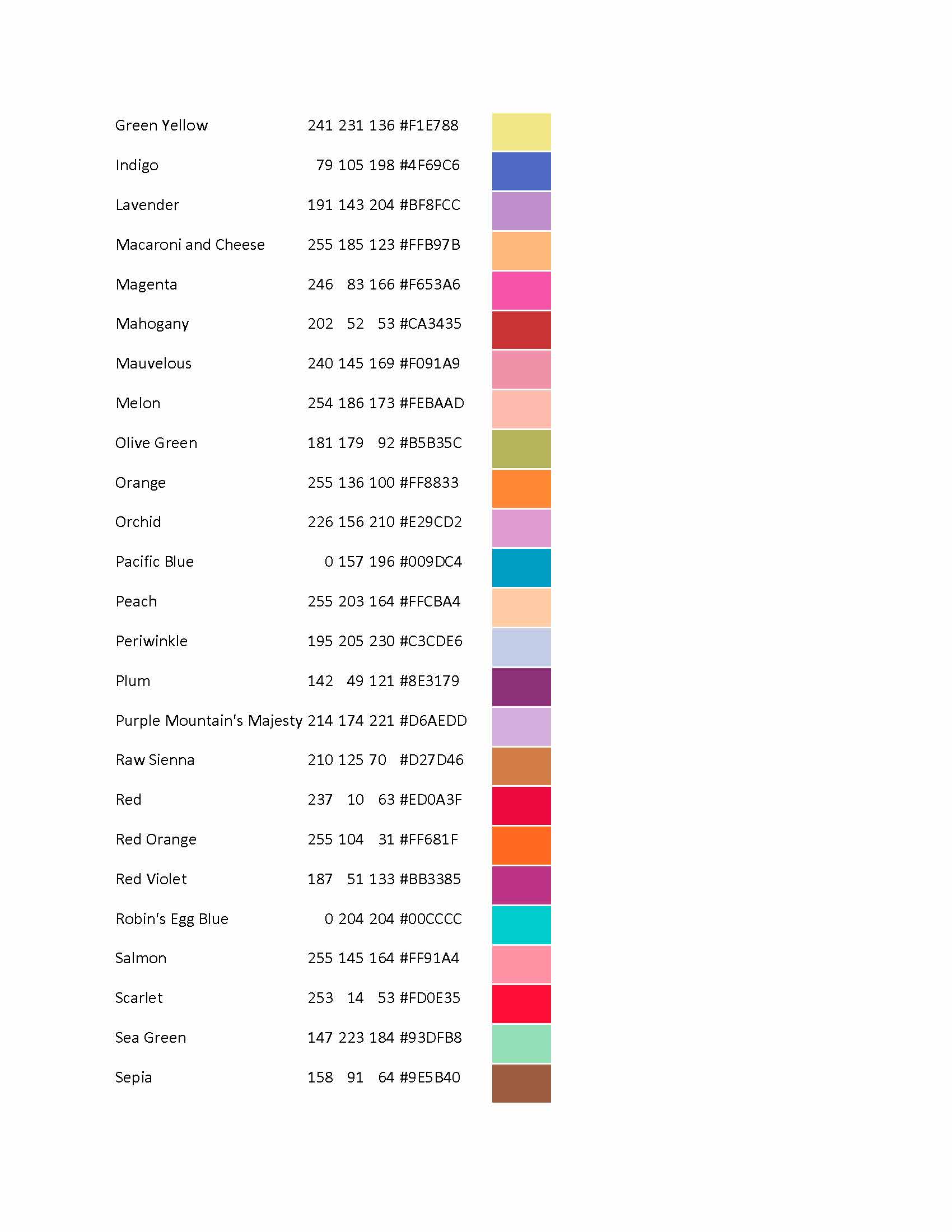The width and height of the screenshot is (952, 1232).
Task: Click the Sepia brown swatch
Action: pyautogui.click(x=521, y=1083)
